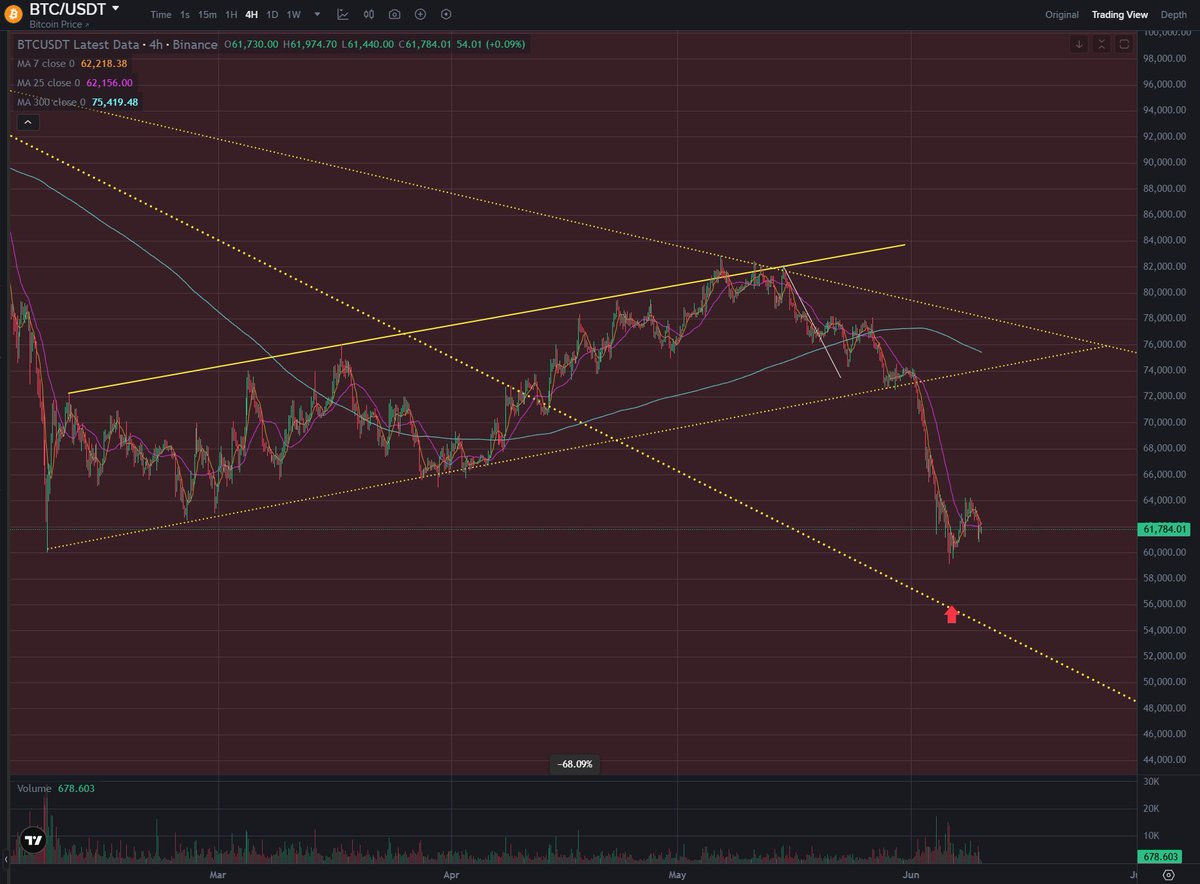Expand more time intervals dropdown arrow
The height and width of the screenshot is (884, 1200).
[318, 15]
